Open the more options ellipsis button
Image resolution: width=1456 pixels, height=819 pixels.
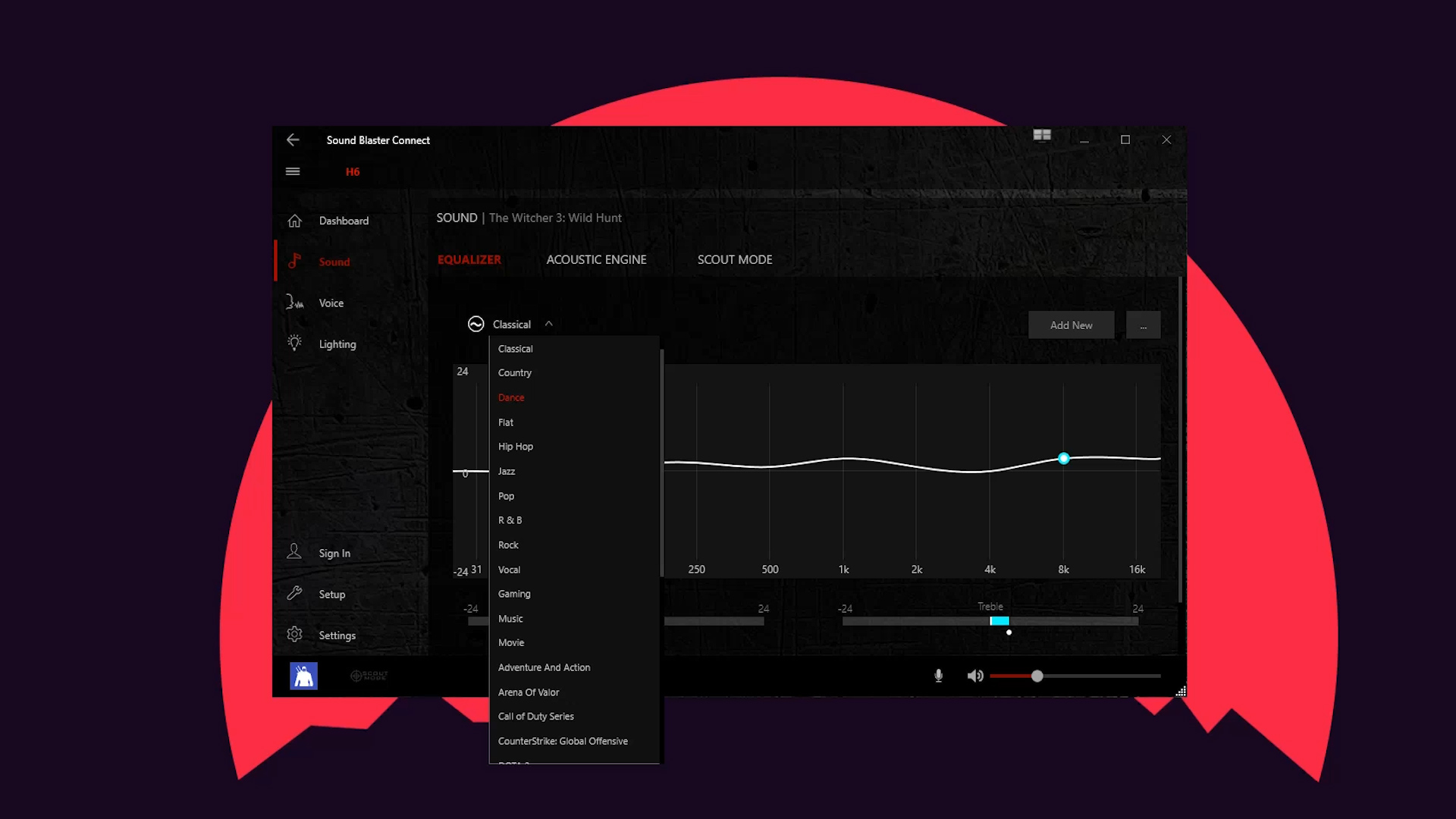1143,325
